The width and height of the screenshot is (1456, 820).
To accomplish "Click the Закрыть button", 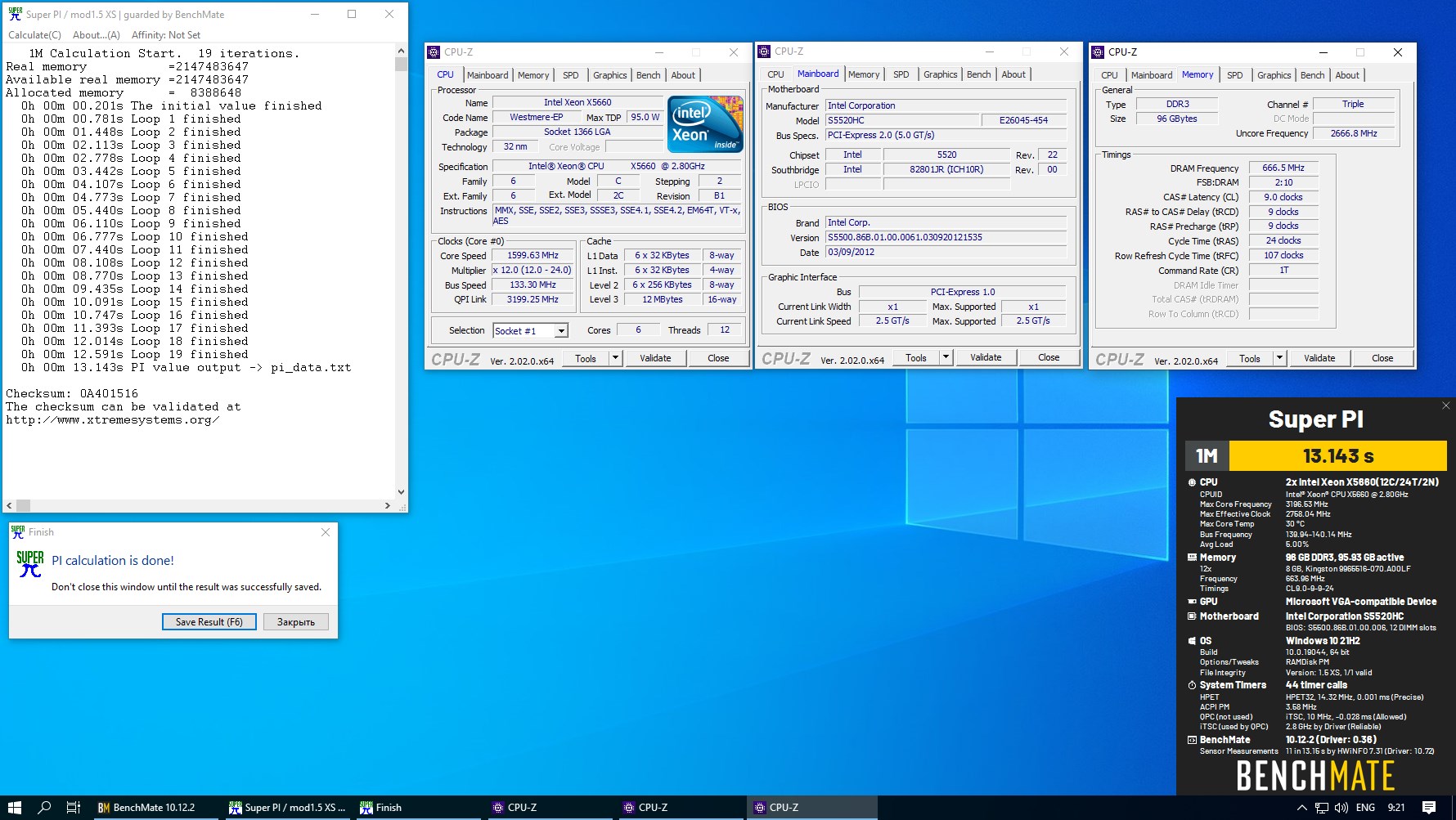I will click(x=296, y=622).
